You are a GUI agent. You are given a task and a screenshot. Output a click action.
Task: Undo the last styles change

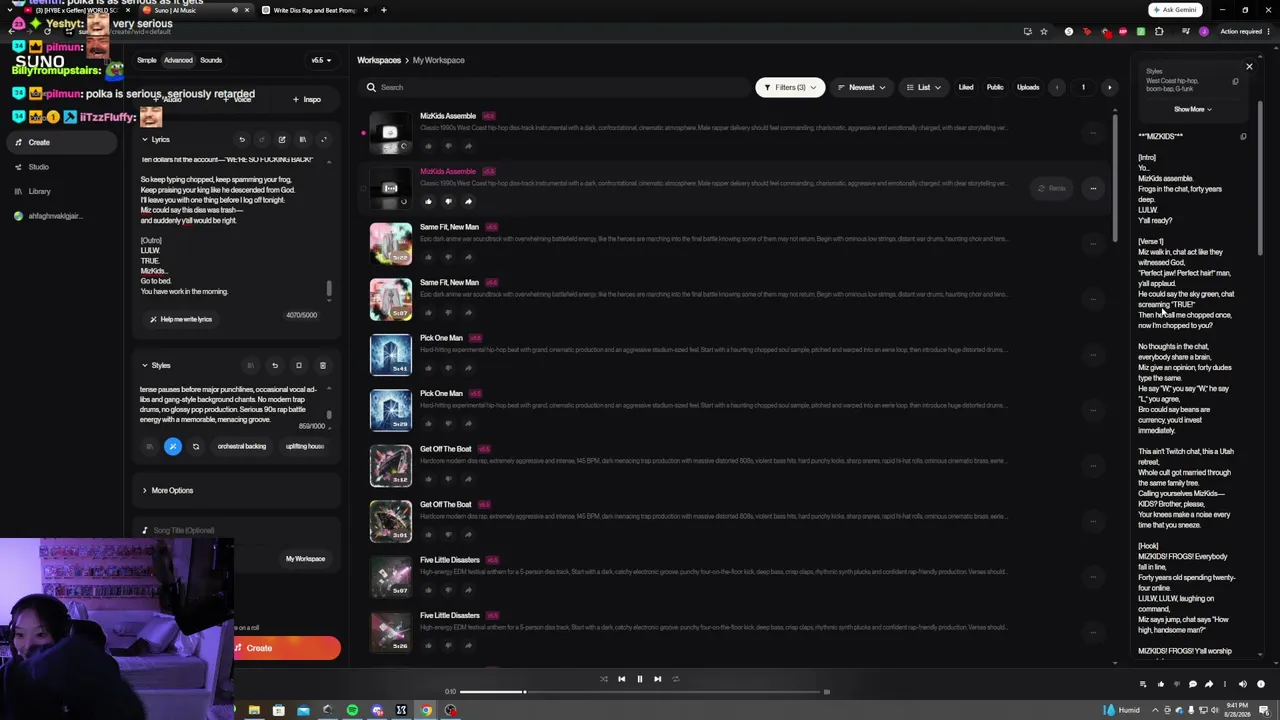274,366
